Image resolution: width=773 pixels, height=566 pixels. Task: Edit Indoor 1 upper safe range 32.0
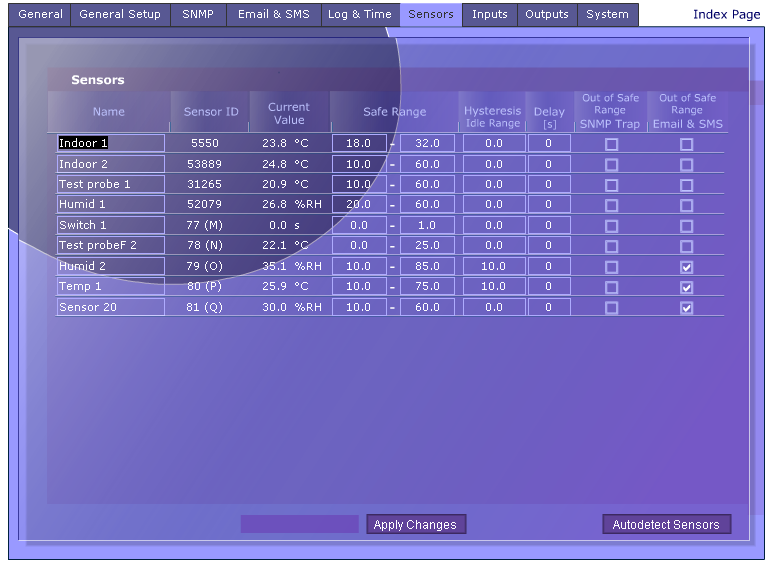(x=427, y=143)
